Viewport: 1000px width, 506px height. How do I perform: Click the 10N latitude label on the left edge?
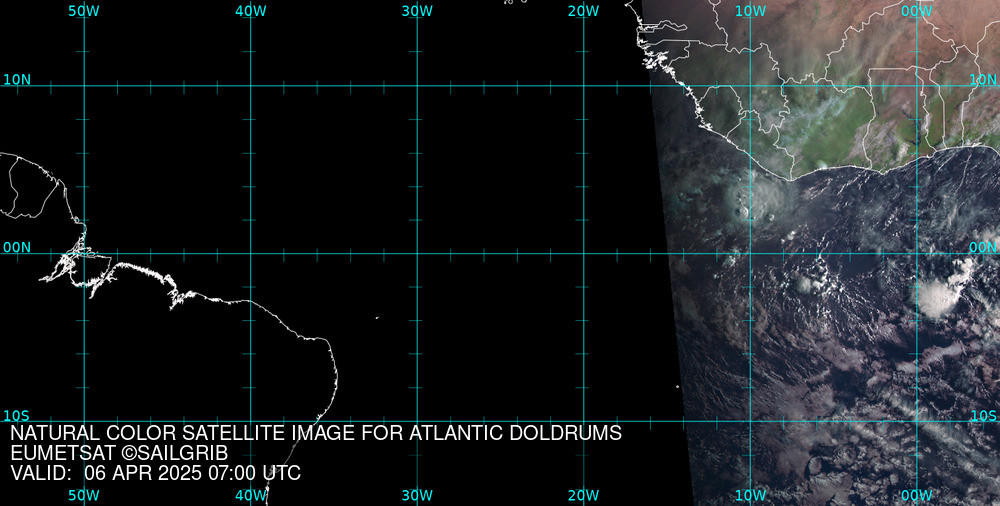click(x=17, y=80)
